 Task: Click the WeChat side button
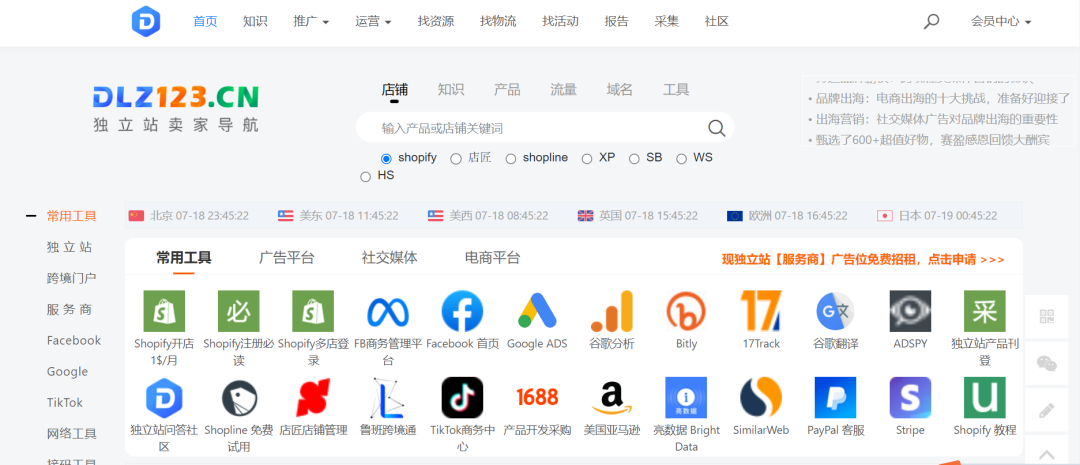click(1047, 363)
